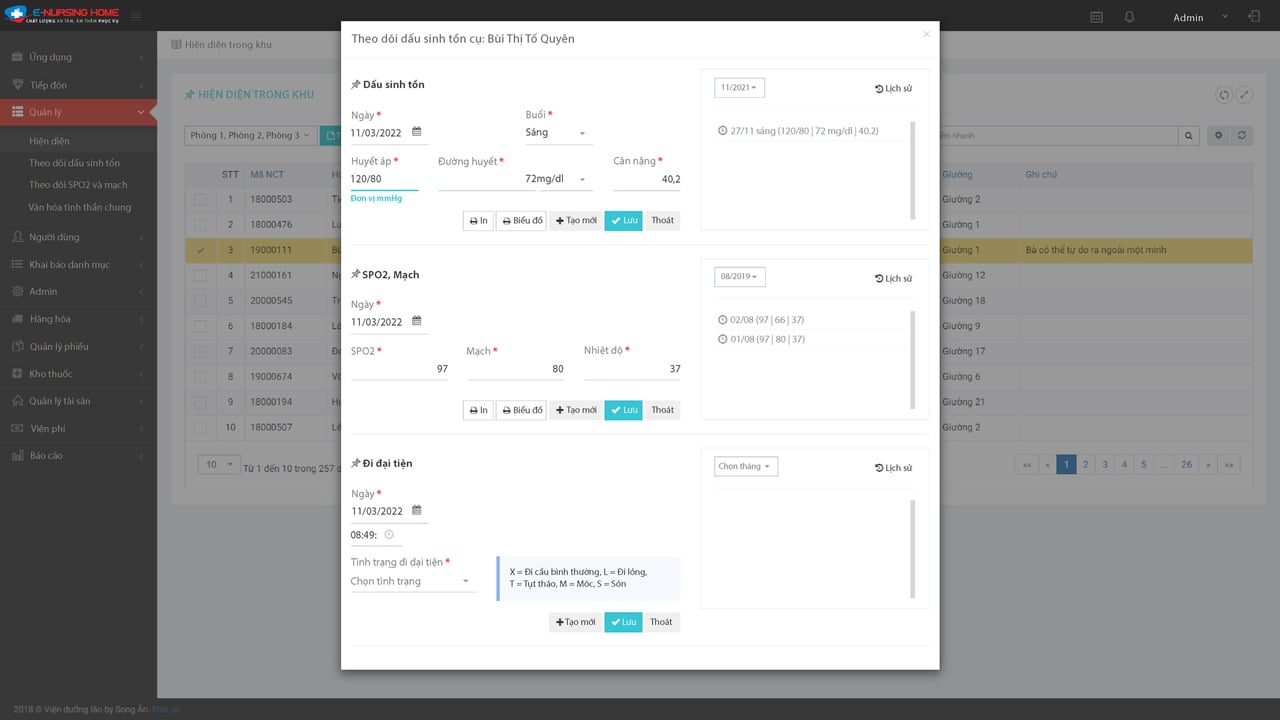Open date picker icon in Dấu sinh tồn
This screenshot has width=1280, height=720.
coord(417,131)
